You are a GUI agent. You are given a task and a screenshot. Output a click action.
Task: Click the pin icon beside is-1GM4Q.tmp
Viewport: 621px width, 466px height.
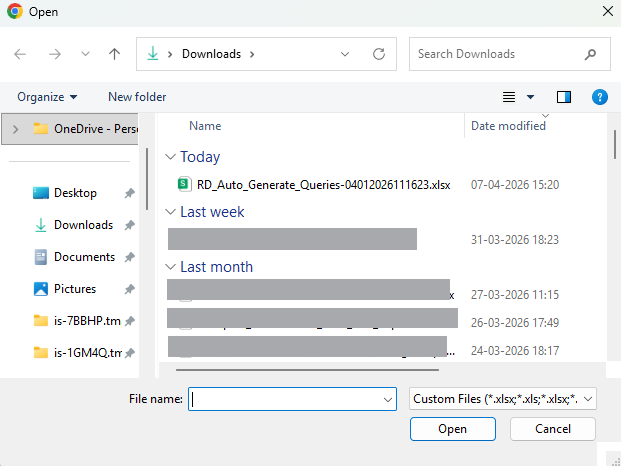(x=130, y=353)
